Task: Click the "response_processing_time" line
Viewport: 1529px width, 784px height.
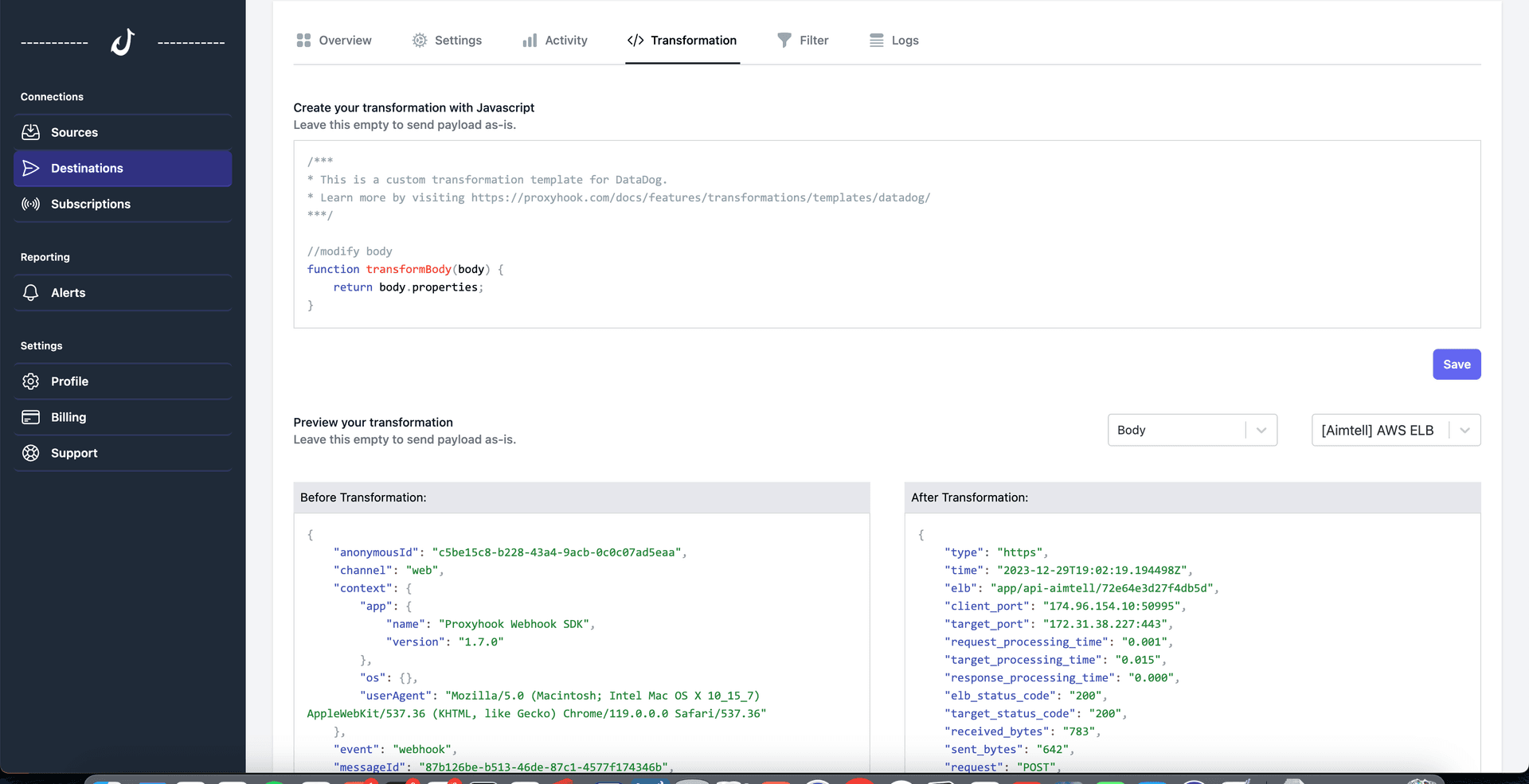Action: click(x=1062, y=678)
